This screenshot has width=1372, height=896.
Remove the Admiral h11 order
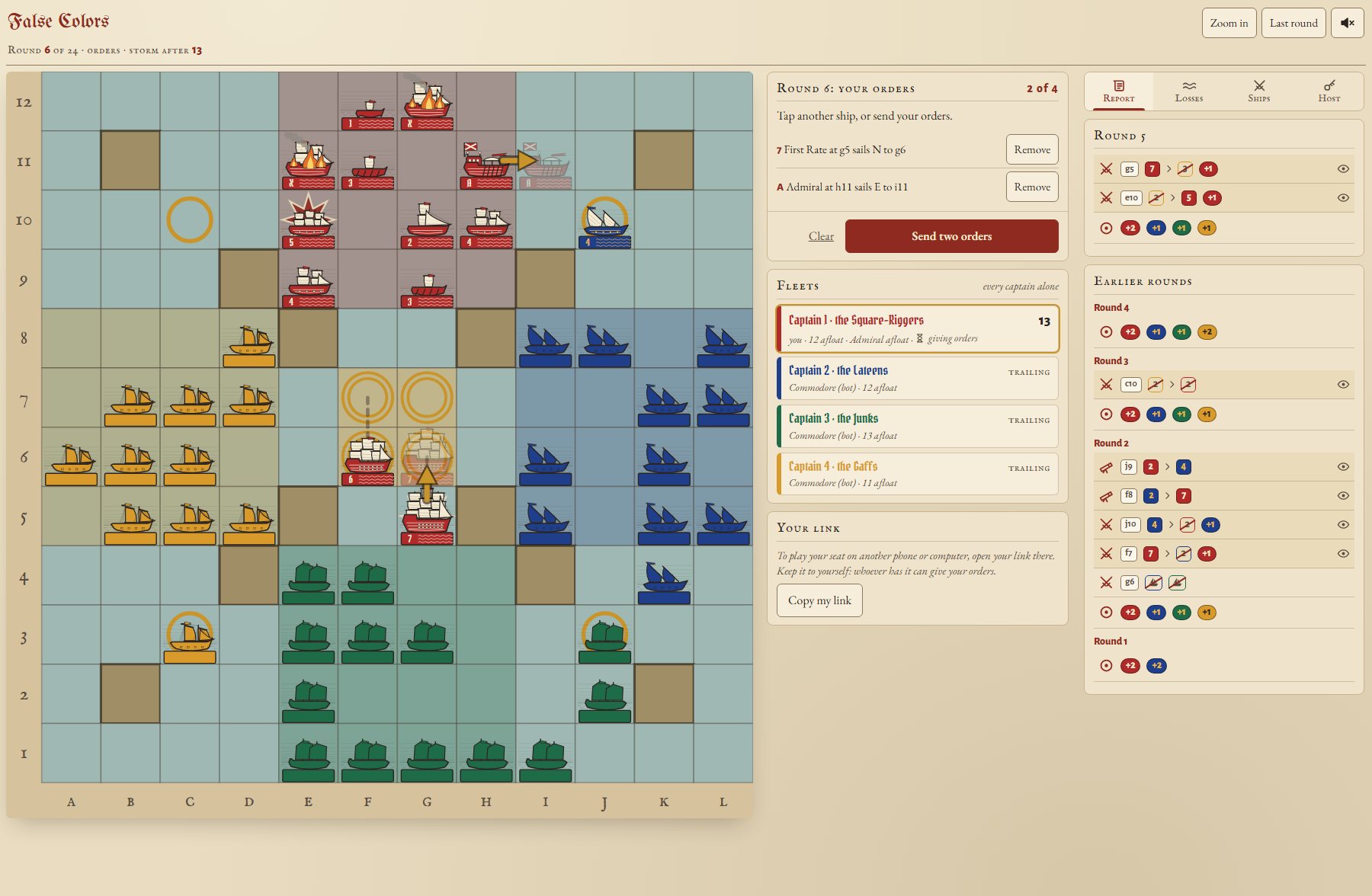point(1032,187)
